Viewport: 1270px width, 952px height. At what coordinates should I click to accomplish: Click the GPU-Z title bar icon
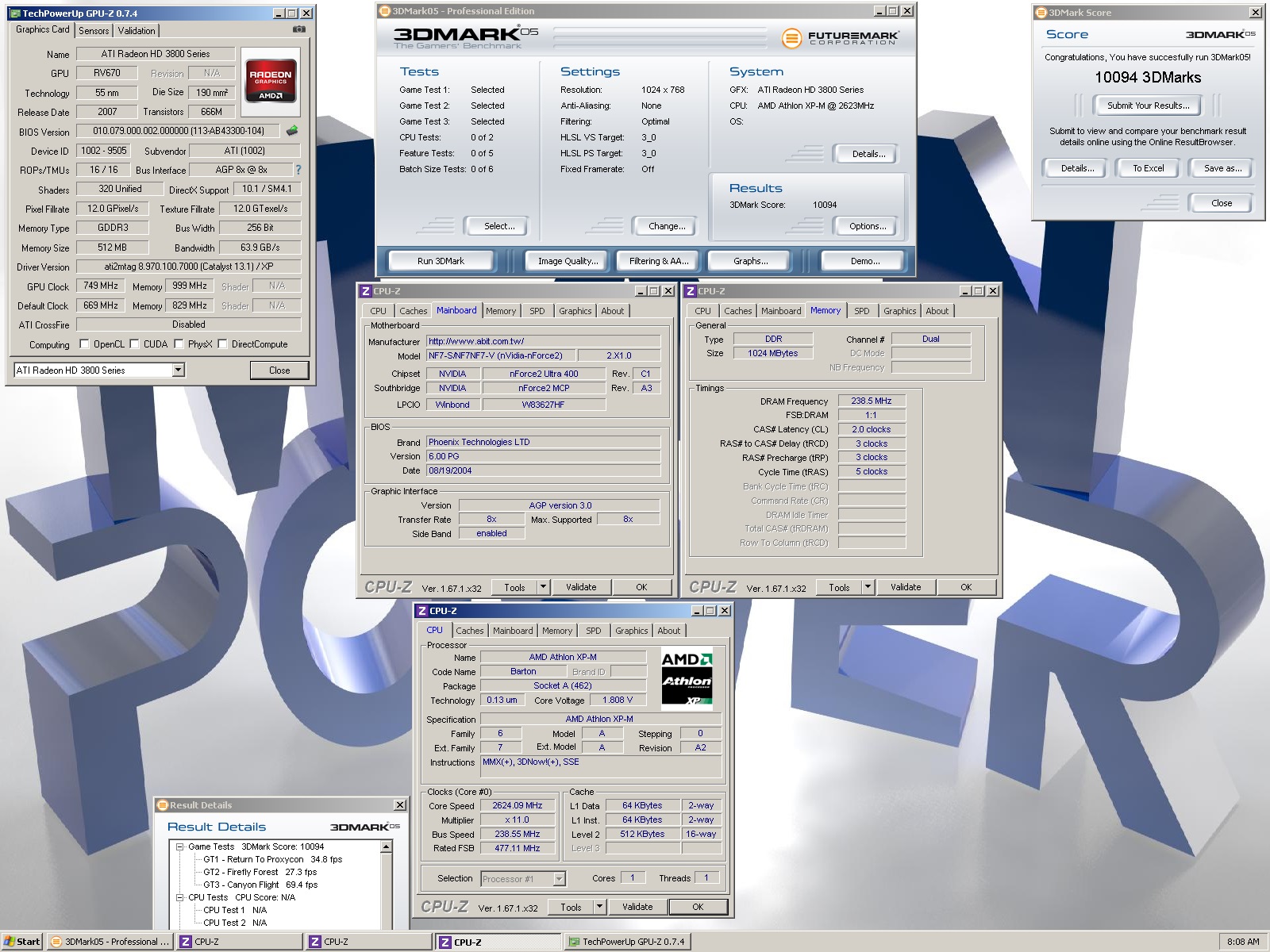coord(15,13)
